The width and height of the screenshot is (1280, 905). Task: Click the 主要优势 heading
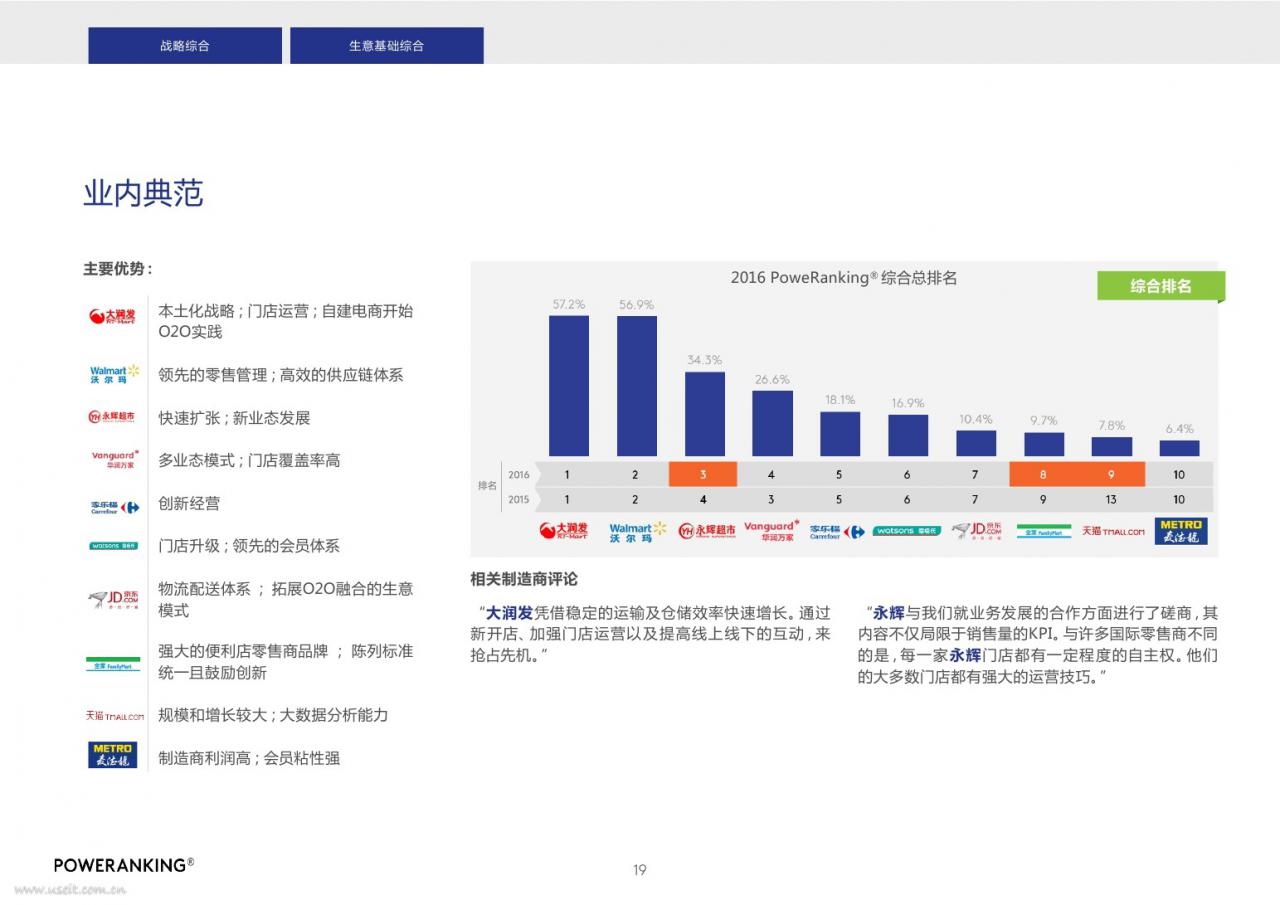click(x=118, y=269)
